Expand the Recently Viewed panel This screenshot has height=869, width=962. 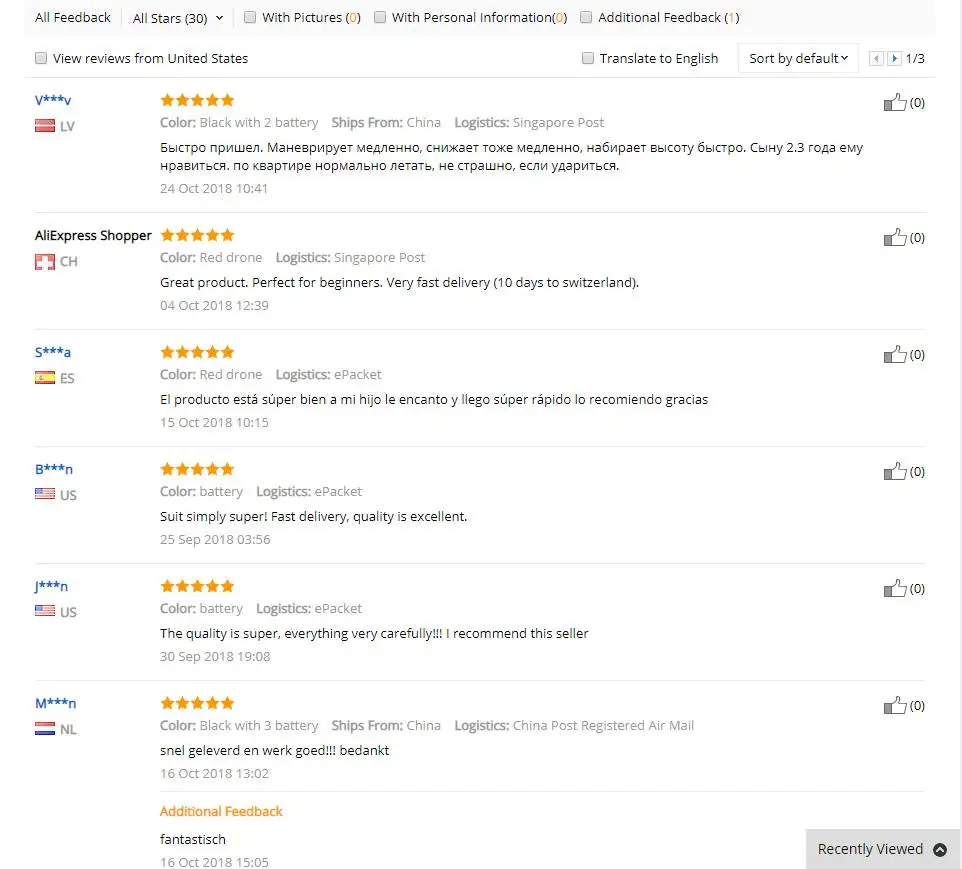882,849
